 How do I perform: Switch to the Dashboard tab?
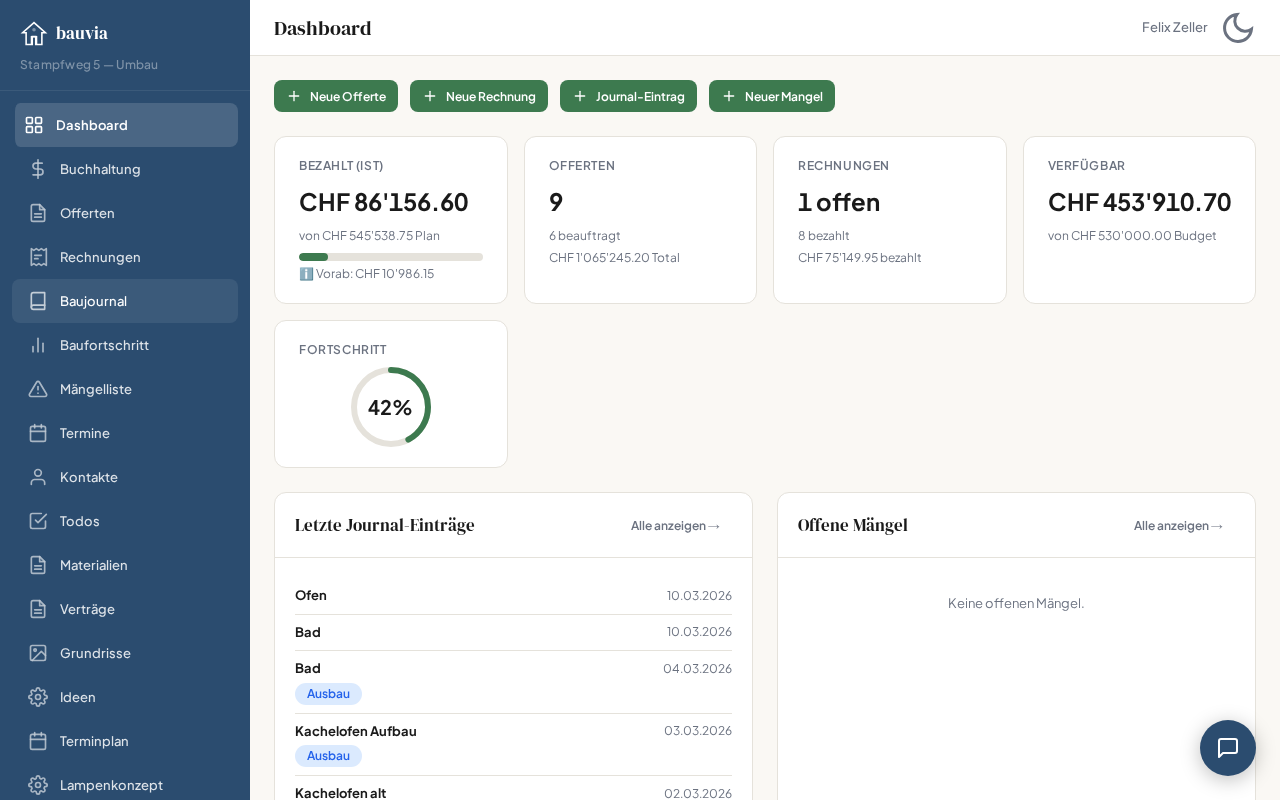pos(92,125)
